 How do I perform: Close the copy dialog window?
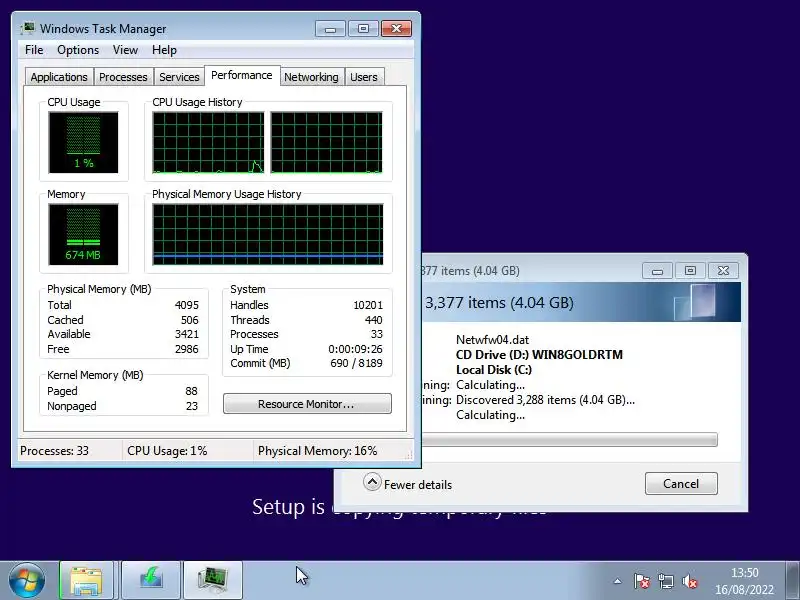coord(723,270)
